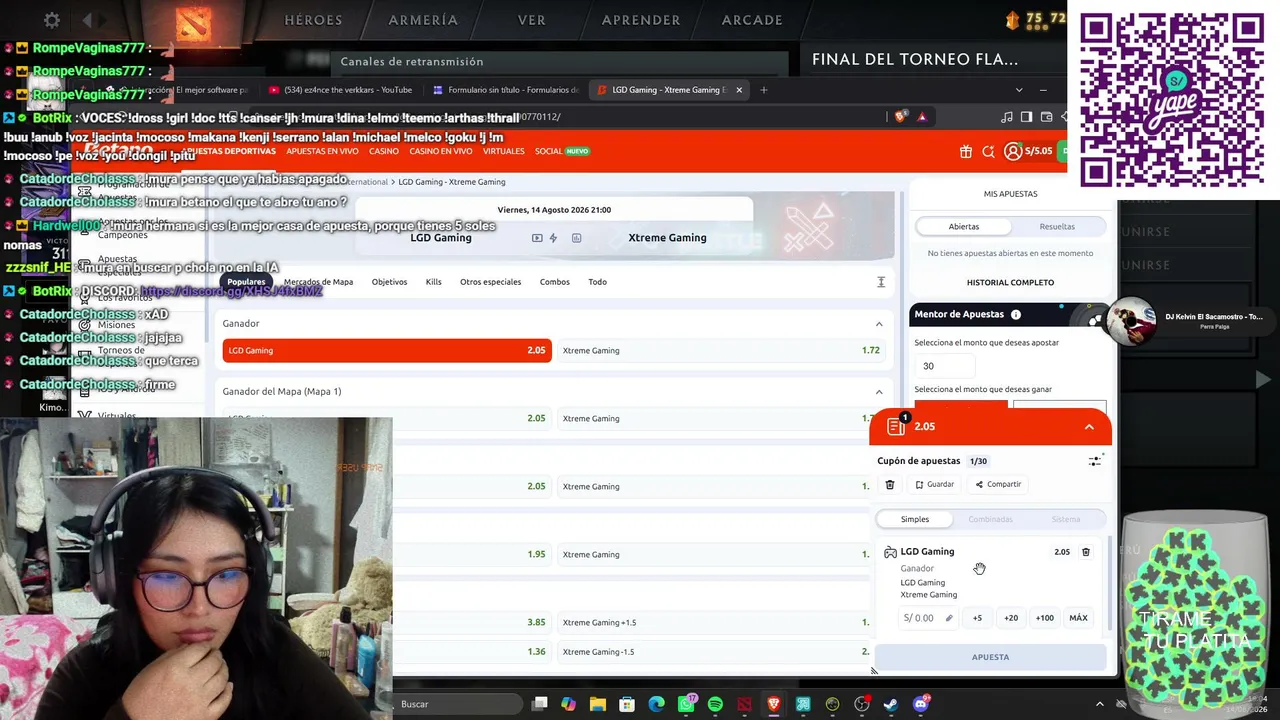Open HÉROES in Dota 2 menu
The height and width of the screenshot is (720, 1280).
tap(313, 20)
